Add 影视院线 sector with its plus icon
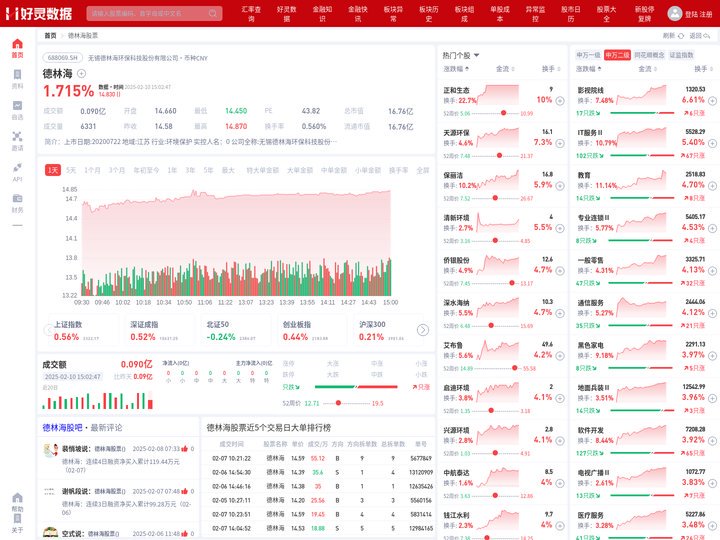This screenshot has height=540, width=720. tap(712, 101)
